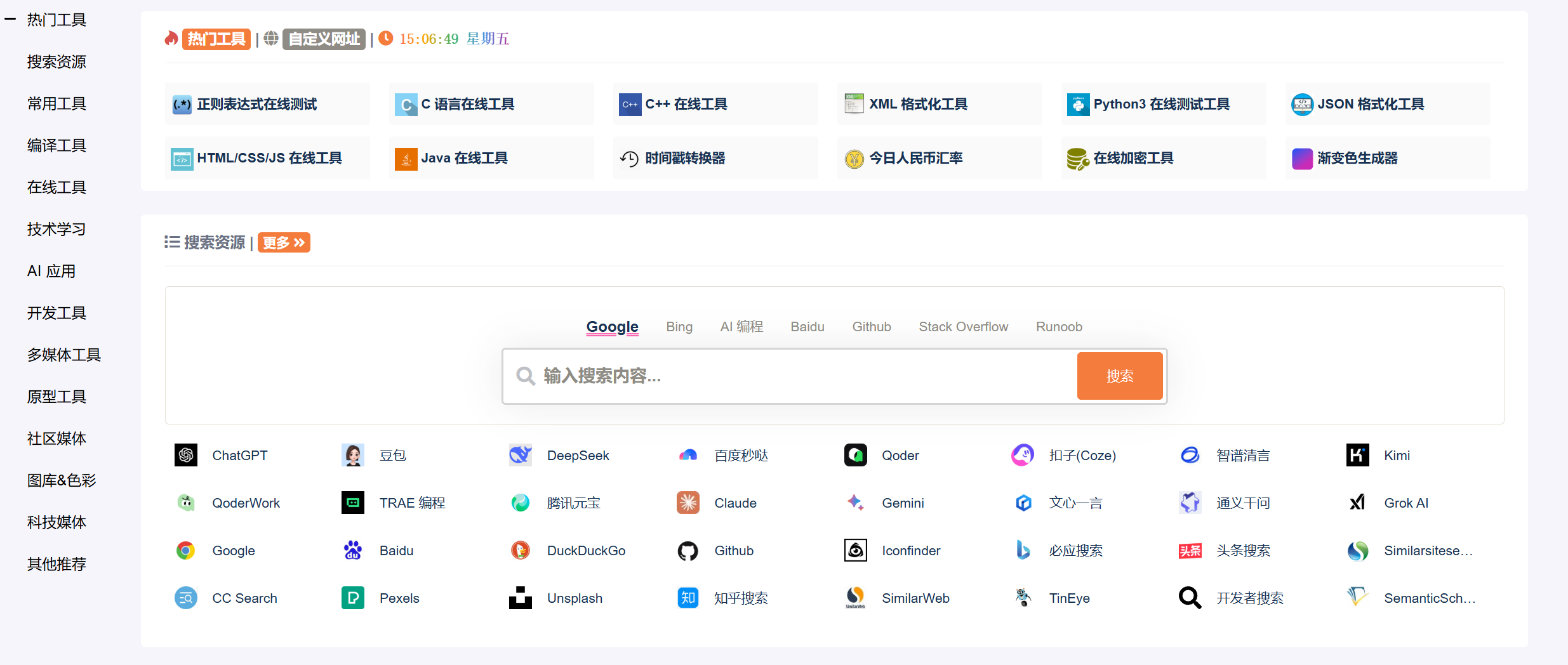The height and width of the screenshot is (665, 1568).
Task: Open 其他推荐 in the sidebar
Action: (x=56, y=564)
